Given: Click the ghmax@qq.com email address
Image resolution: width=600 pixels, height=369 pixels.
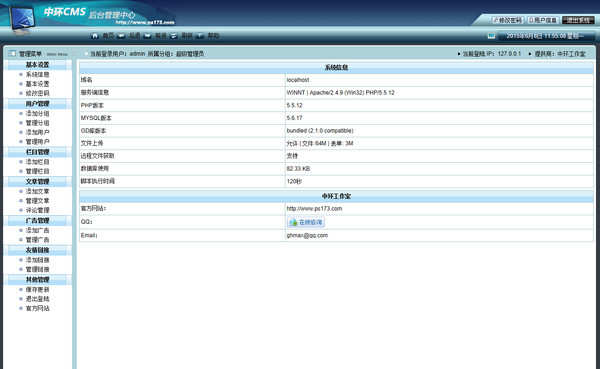Looking at the screenshot, I should (307, 235).
